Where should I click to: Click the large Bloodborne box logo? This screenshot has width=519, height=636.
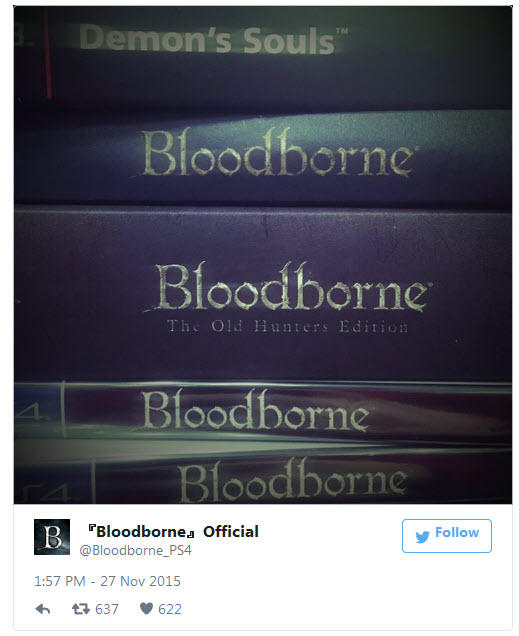(290, 286)
